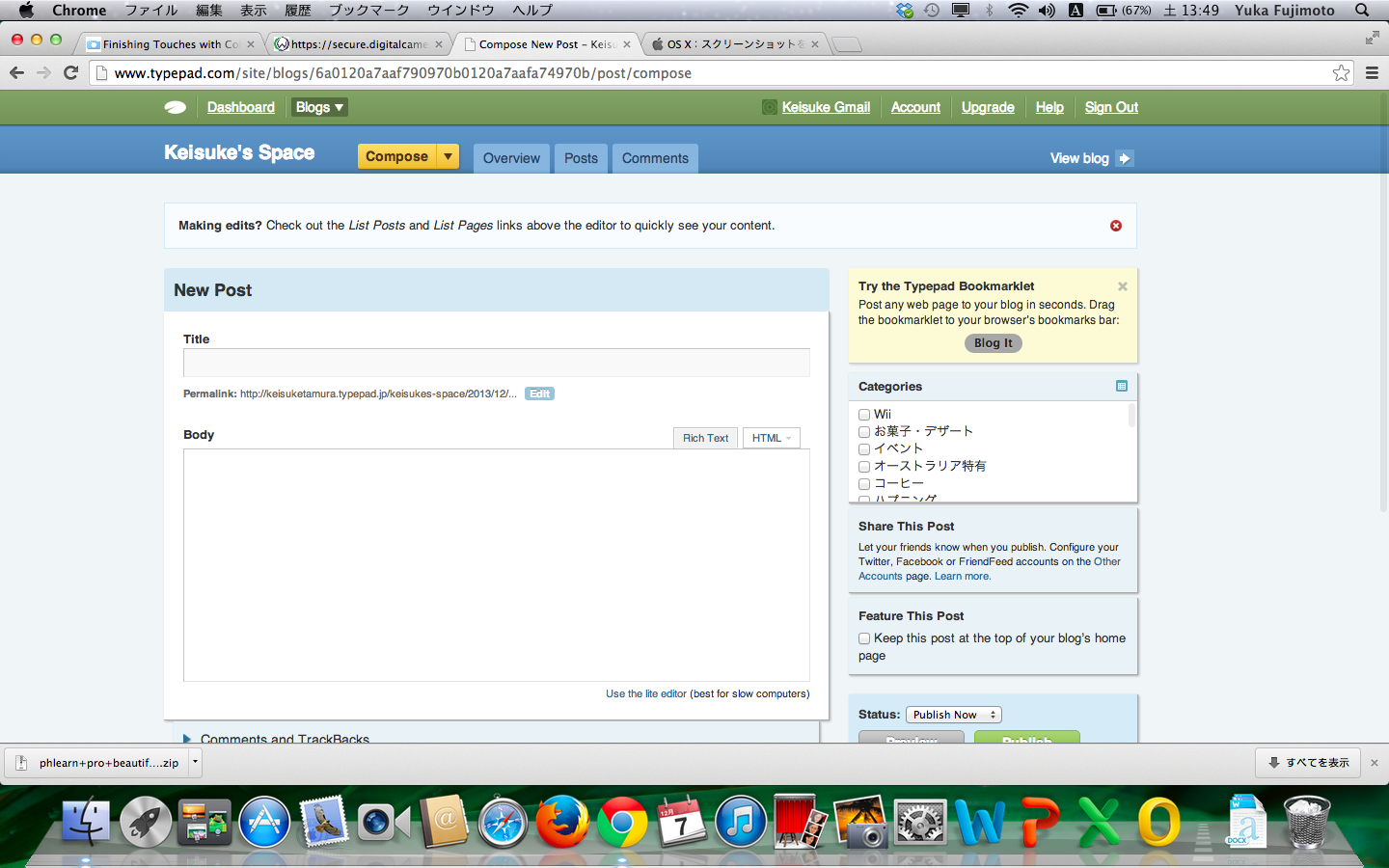The image size is (1389, 868).
Task: Launch Firefox from the Dock
Action: 562,822
